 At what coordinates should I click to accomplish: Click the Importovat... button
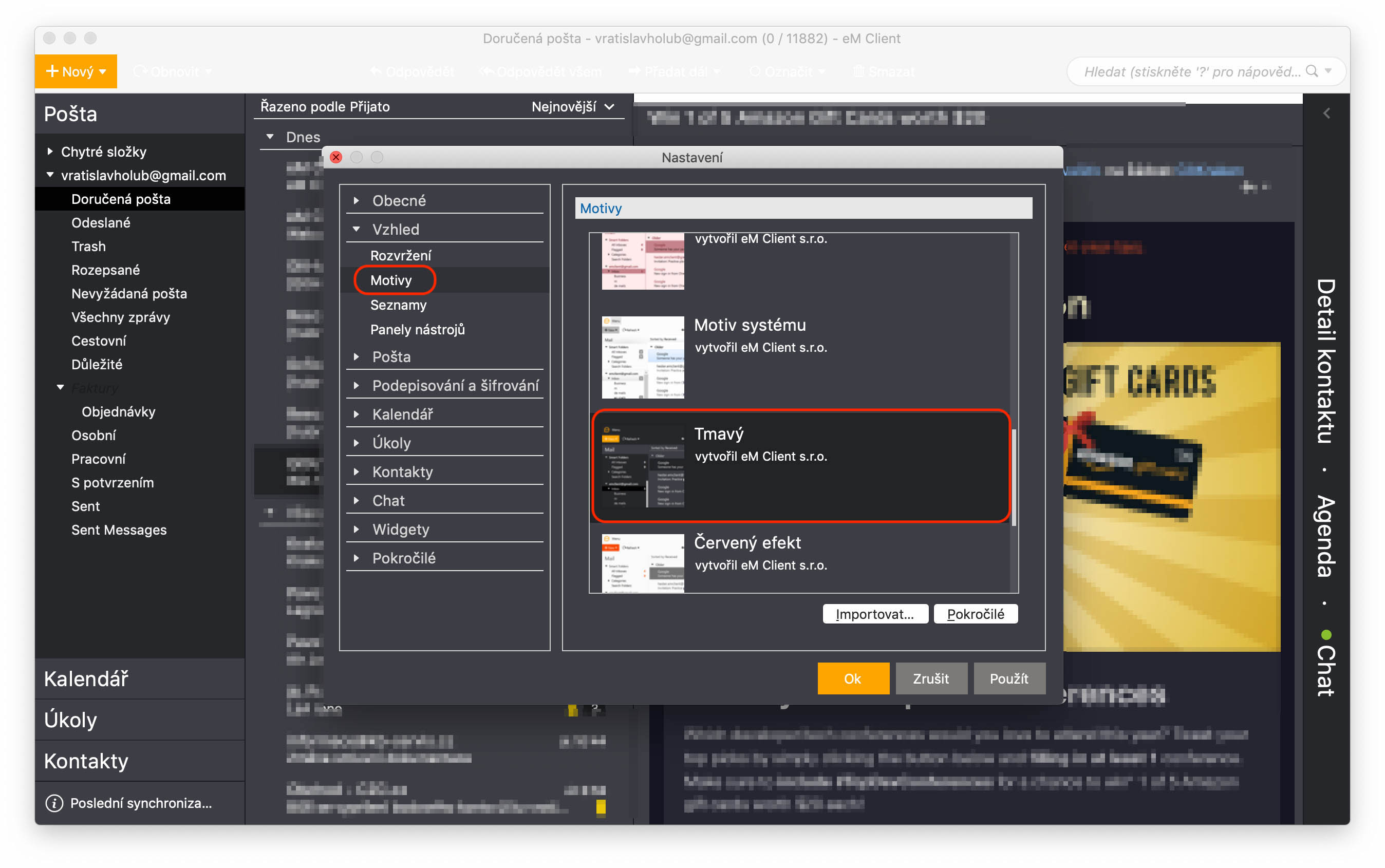(874, 614)
